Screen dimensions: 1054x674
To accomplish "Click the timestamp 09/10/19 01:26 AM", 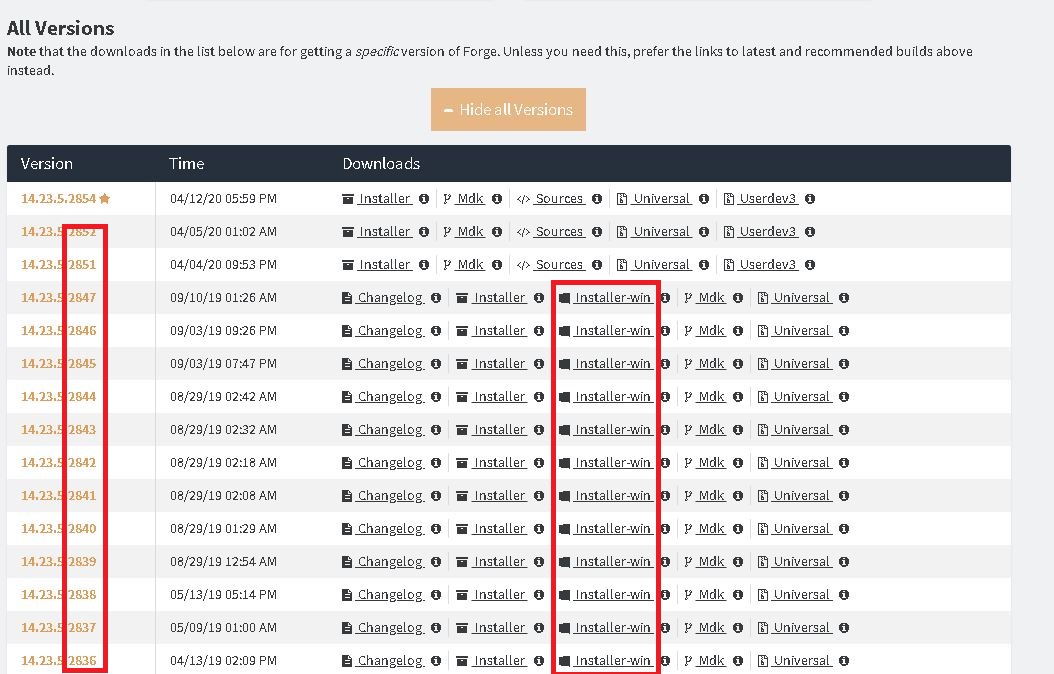I will (223, 298).
